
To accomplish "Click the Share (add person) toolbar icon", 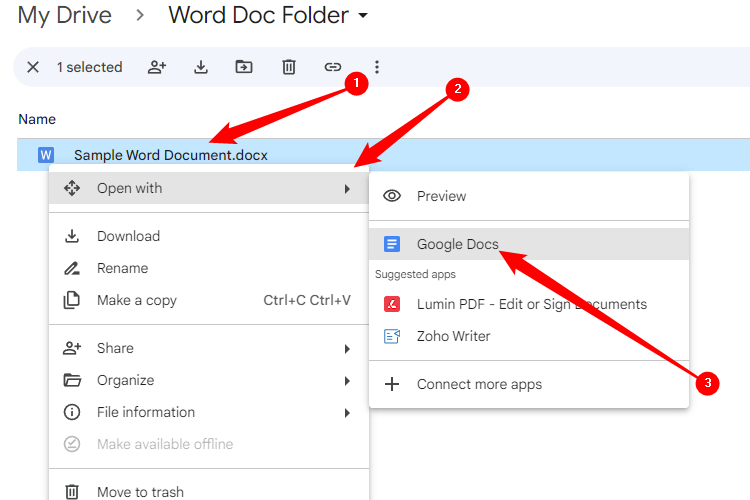I will coord(157,67).
